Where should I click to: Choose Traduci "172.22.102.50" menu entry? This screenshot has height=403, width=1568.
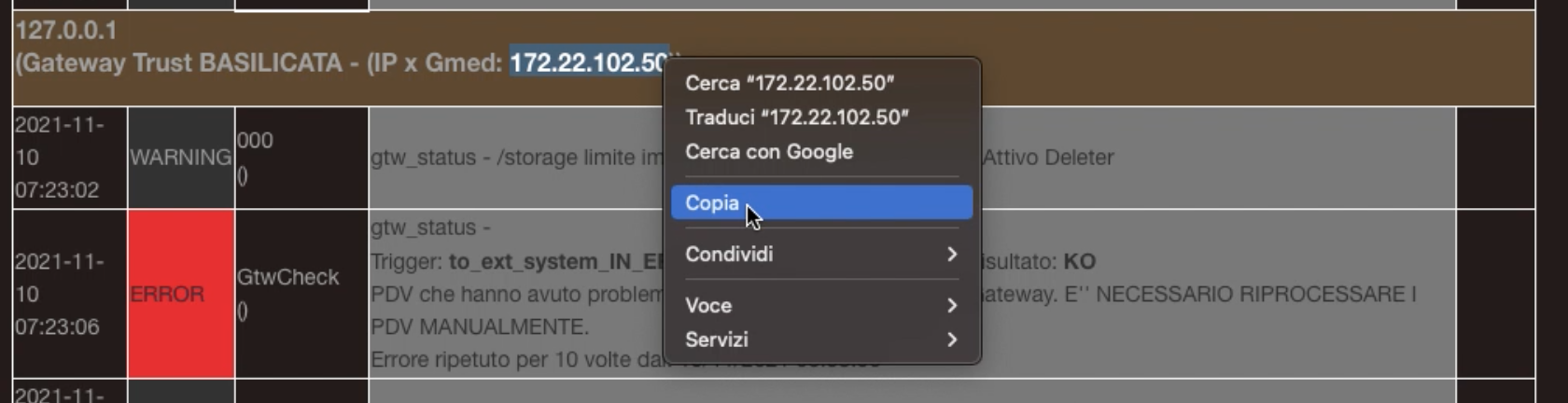796,118
